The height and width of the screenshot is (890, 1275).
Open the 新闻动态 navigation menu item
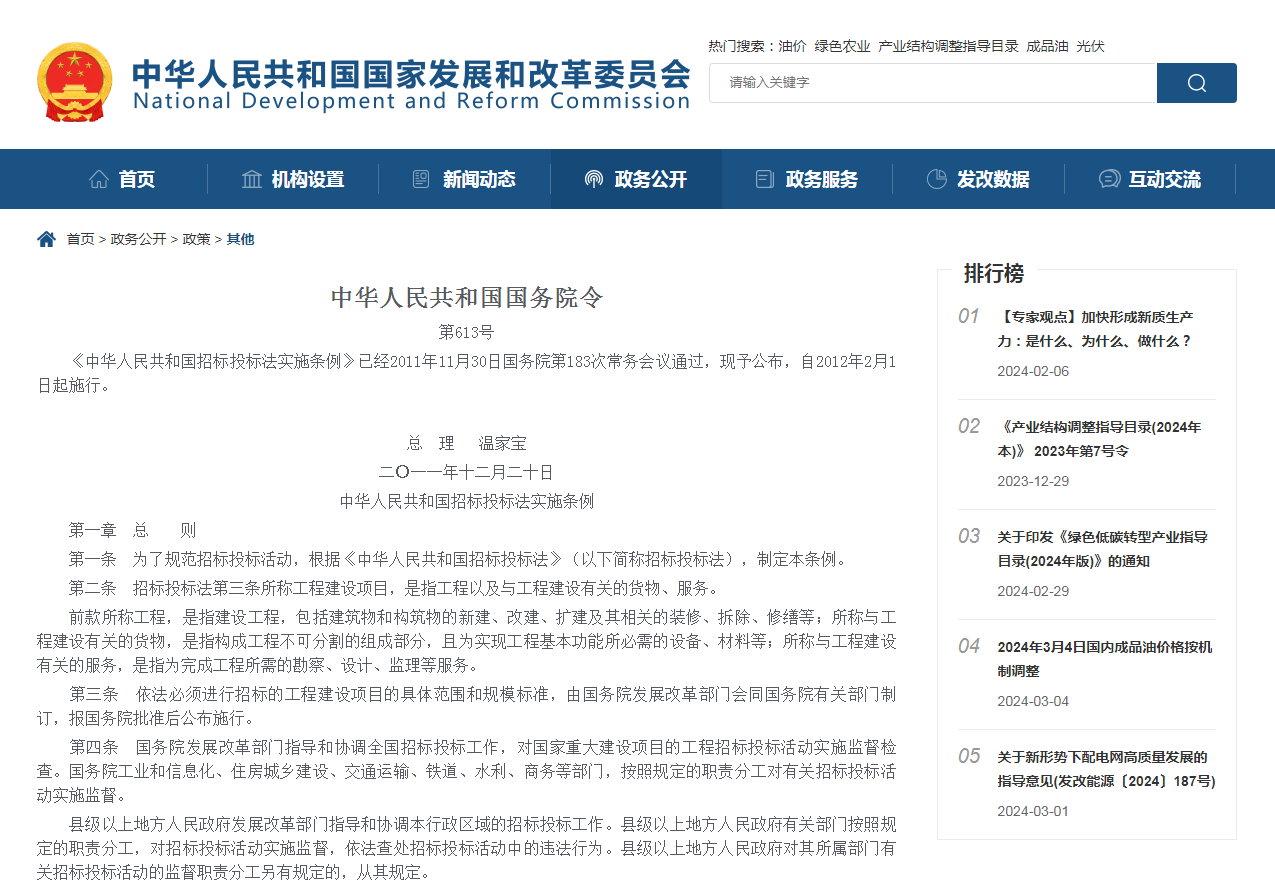pyautogui.click(x=464, y=179)
